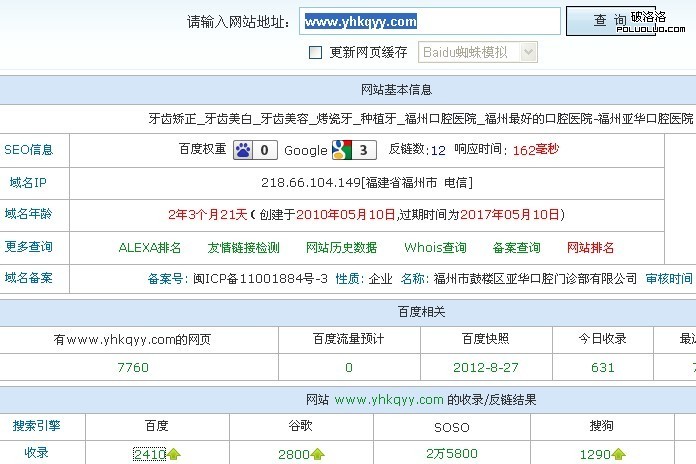The image size is (696, 464).
Task: Open the Baidu蜘蛛模拟 dropdown
Action: click(x=478, y=52)
